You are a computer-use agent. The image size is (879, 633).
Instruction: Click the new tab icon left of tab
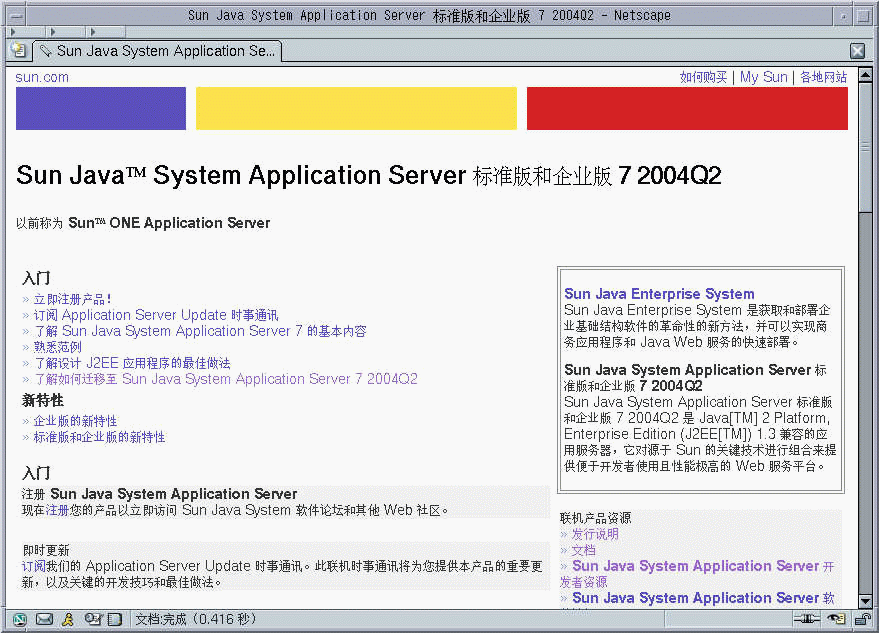pos(18,50)
